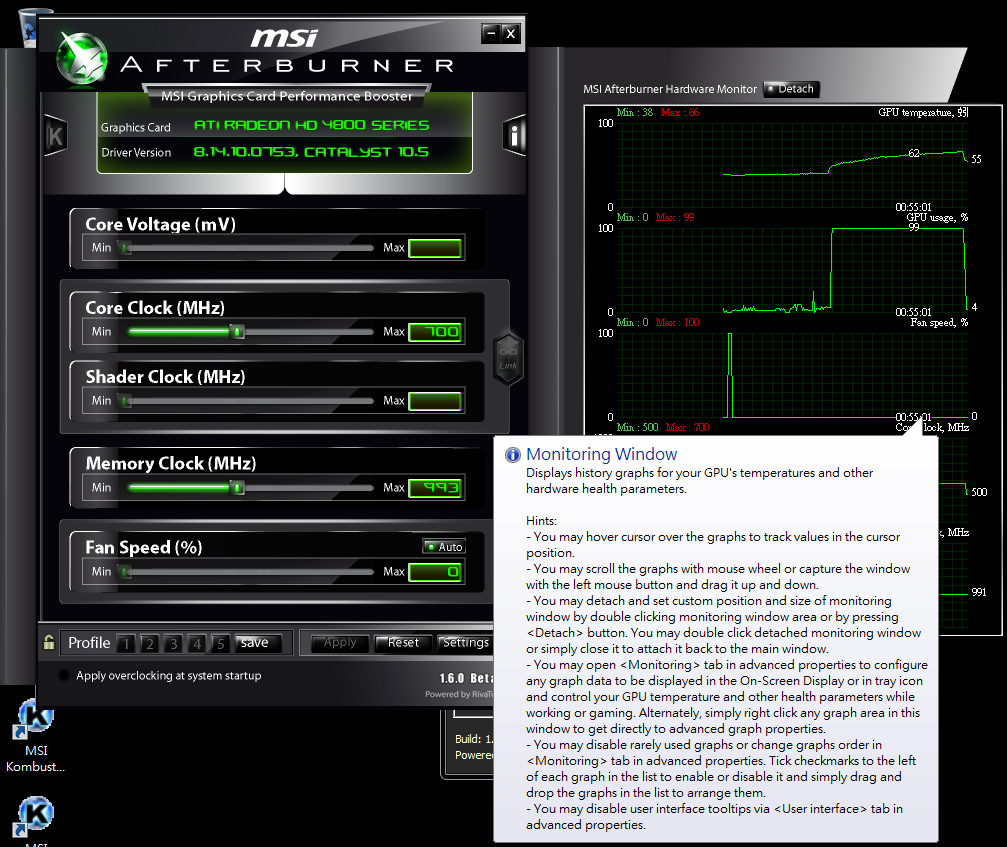
Task: Click the Core Voltage value field
Action: tap(435, 249)
